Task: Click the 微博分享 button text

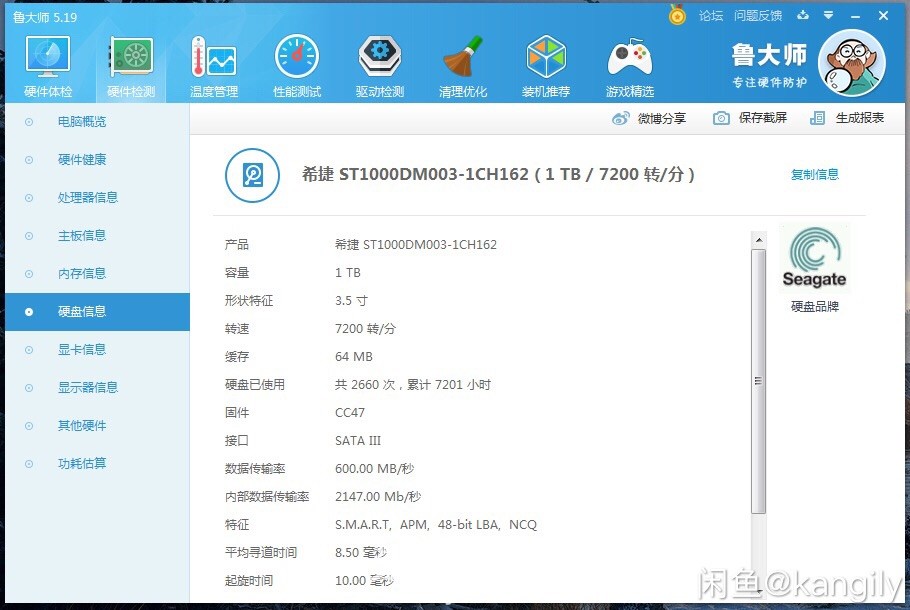Action: (x=662, y=118)
